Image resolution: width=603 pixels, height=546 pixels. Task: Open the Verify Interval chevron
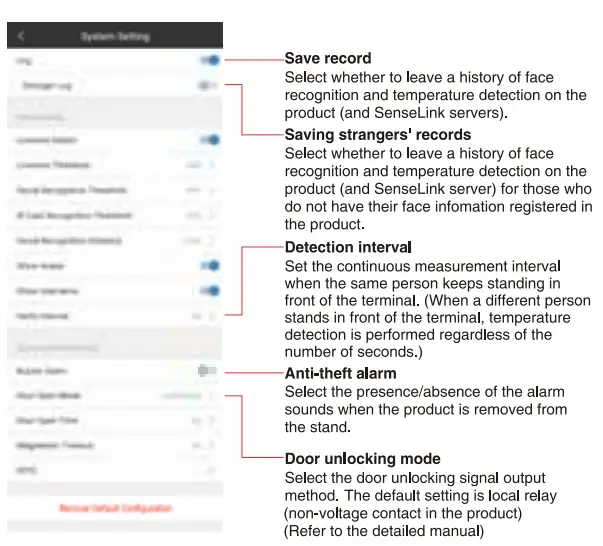[212, 316]
